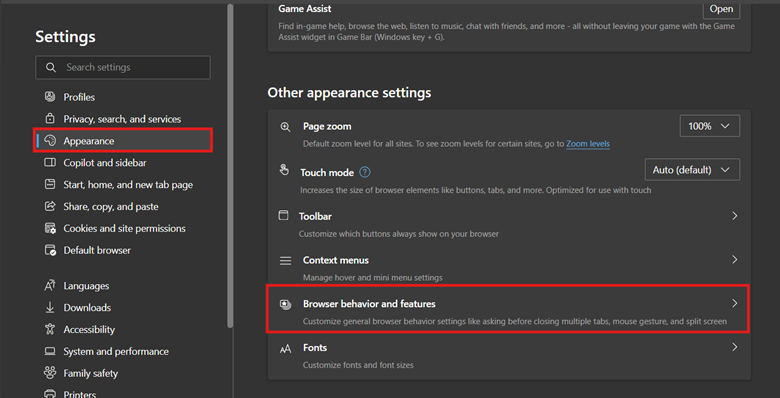Click the Context menus lines icon
Image resolution: width=780 pixels, height=398 pixels.
[x=285, y=261]
